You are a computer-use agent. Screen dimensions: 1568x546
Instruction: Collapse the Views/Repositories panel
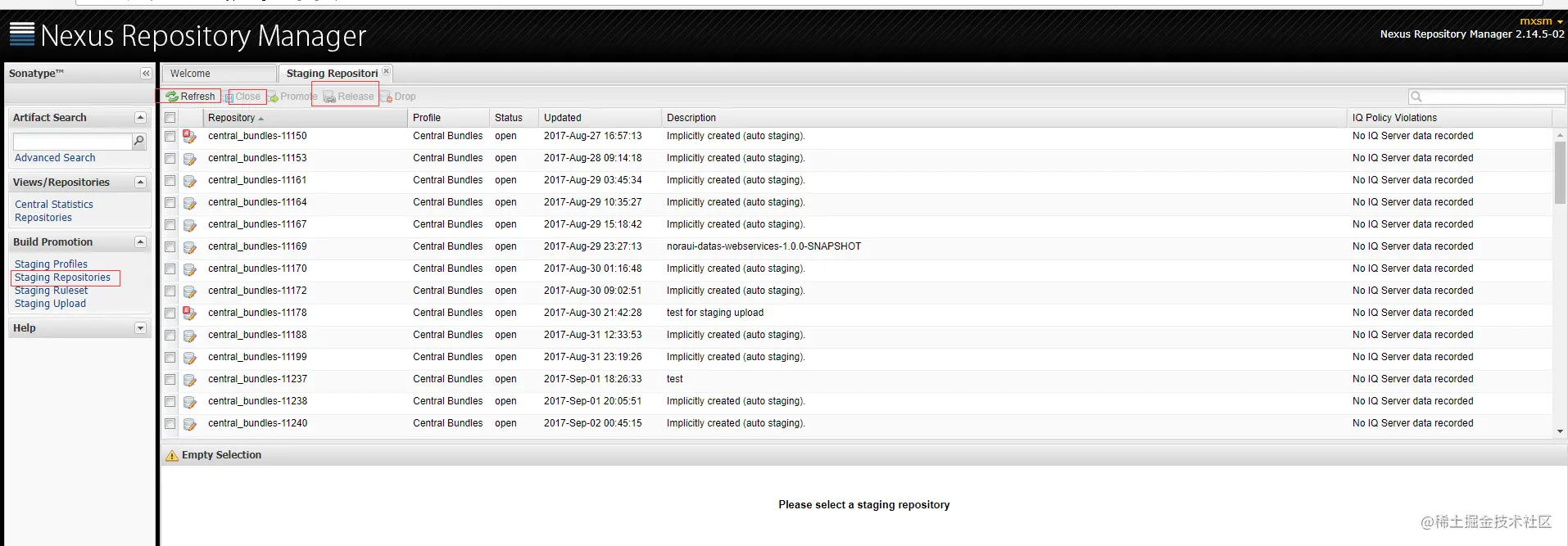140,183
